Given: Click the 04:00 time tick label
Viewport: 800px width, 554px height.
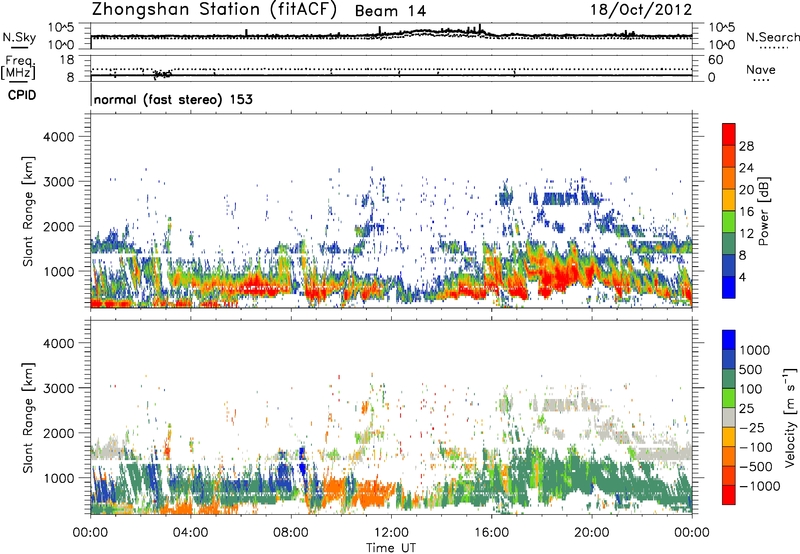Looking at the screenshot, I should click(190, 533).
